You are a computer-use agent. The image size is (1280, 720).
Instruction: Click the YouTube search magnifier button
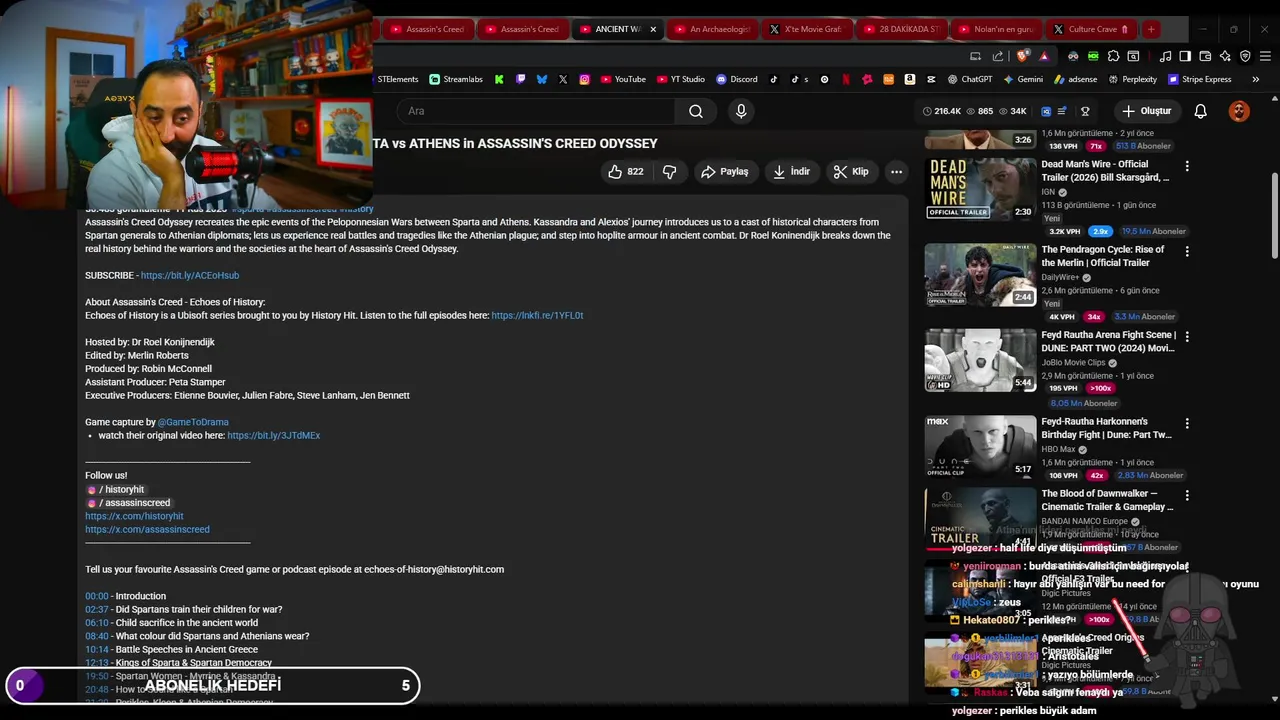coord(696,111)
